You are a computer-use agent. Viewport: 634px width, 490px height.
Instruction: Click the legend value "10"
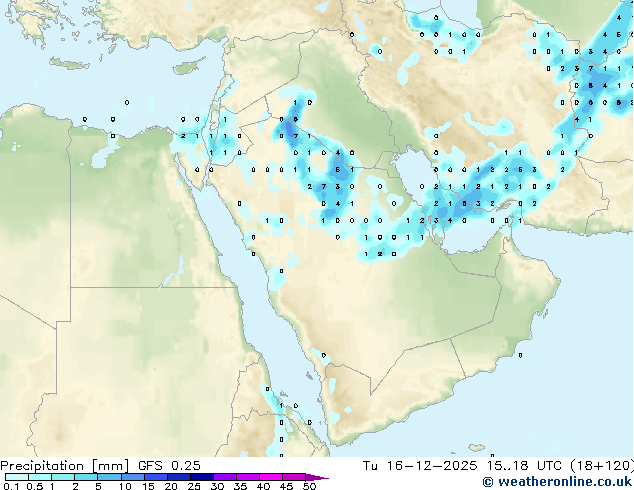point(125,486)
